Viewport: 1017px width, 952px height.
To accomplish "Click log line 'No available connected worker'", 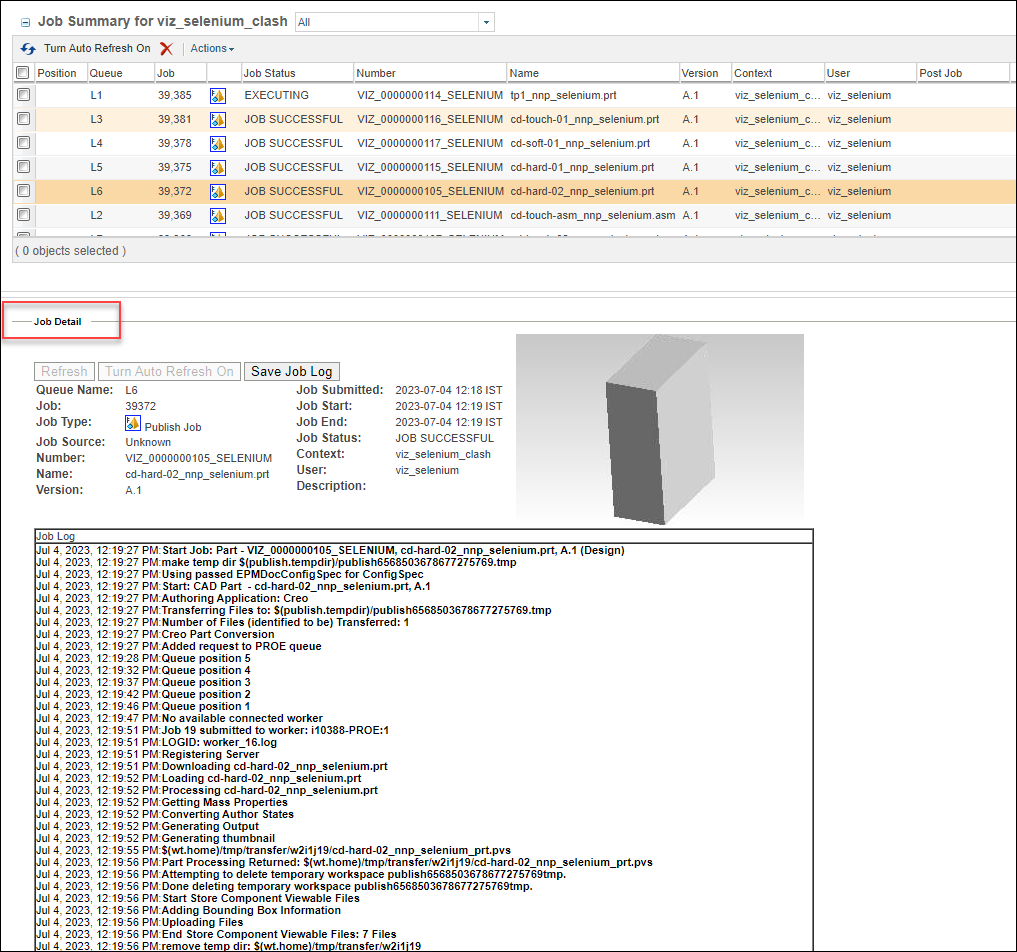I will [x=242, y=719].
